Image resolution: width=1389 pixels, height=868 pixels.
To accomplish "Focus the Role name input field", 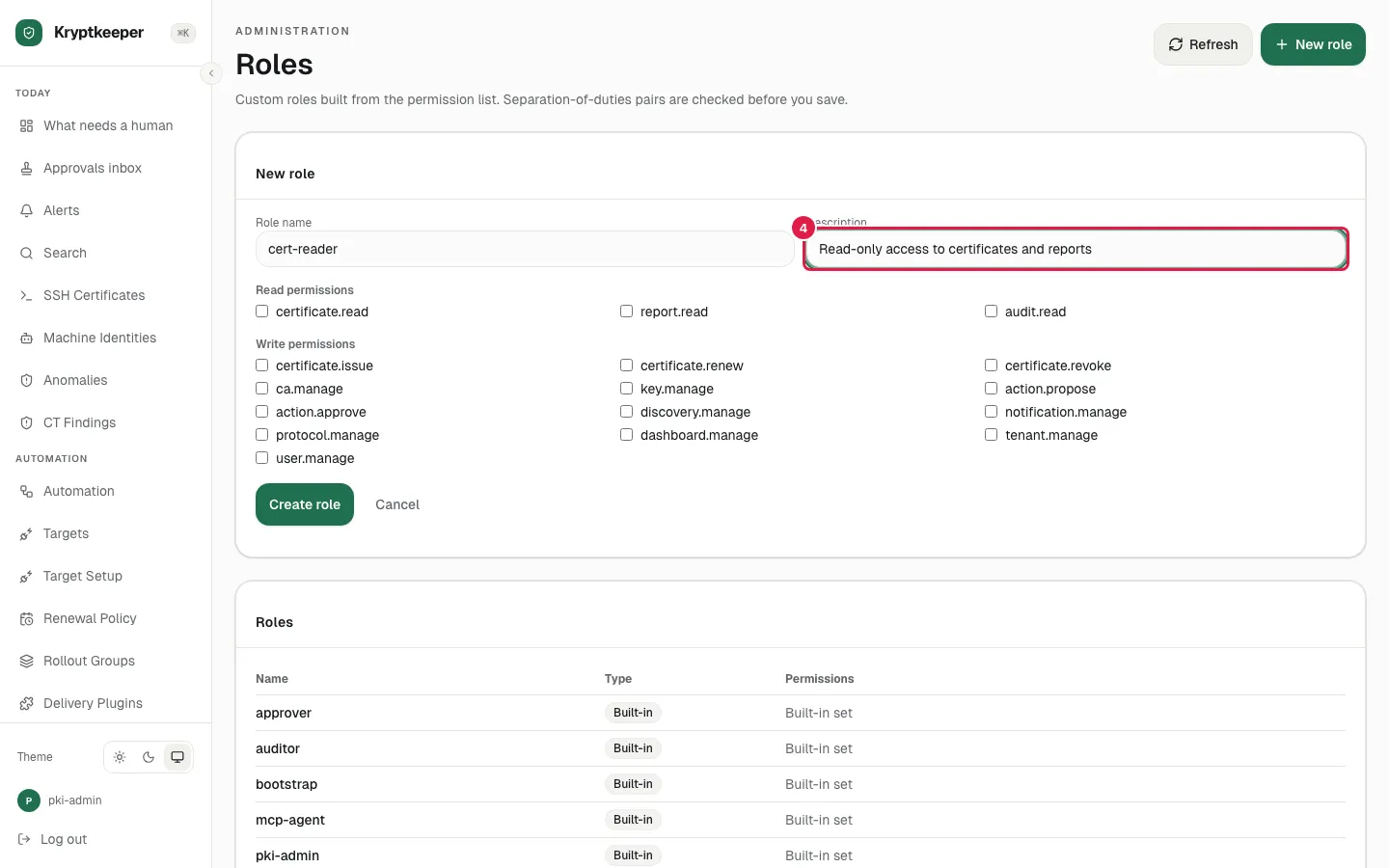I will point(525,249).
